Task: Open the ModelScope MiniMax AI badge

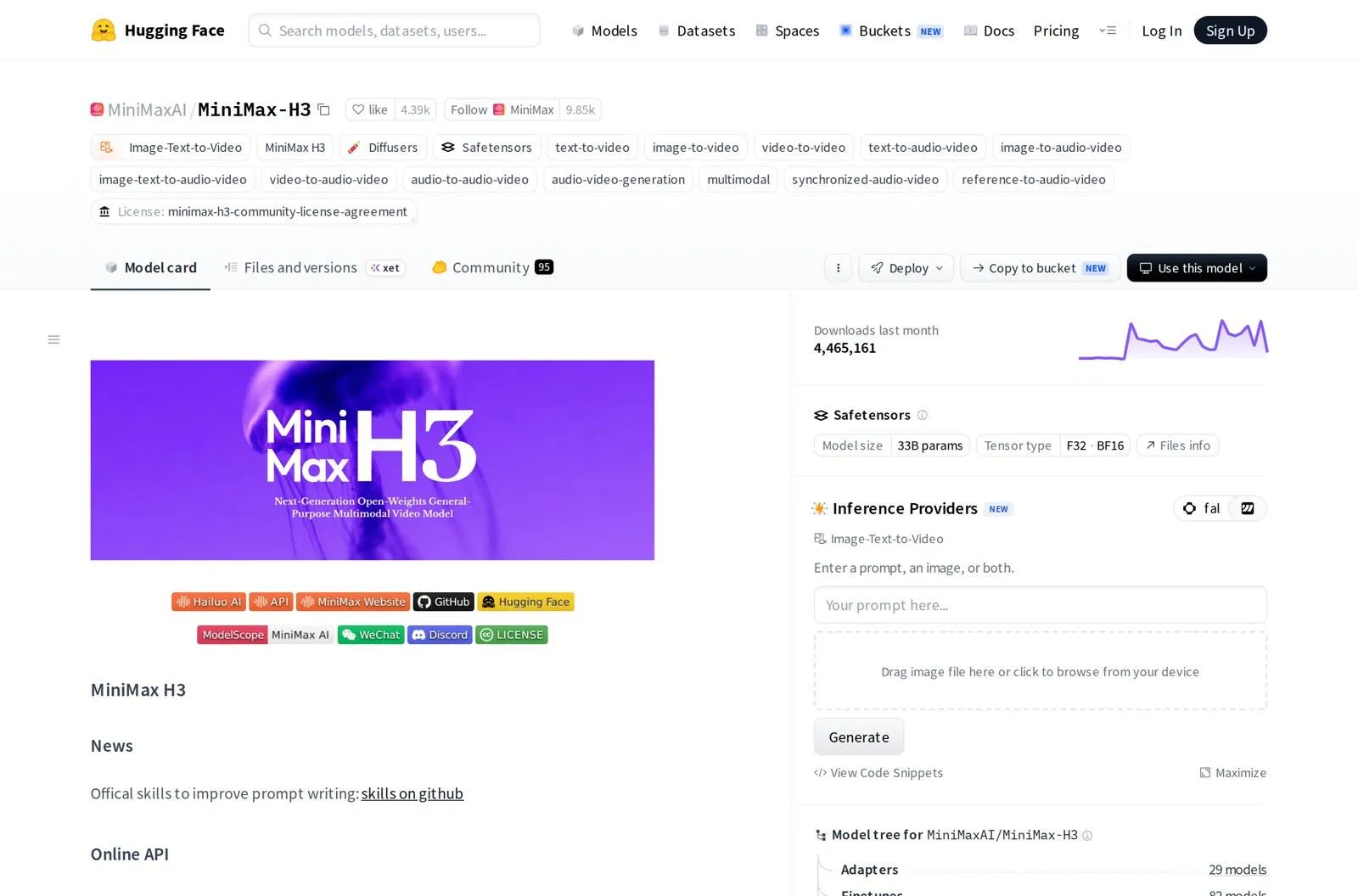Action: click(266, 635)
